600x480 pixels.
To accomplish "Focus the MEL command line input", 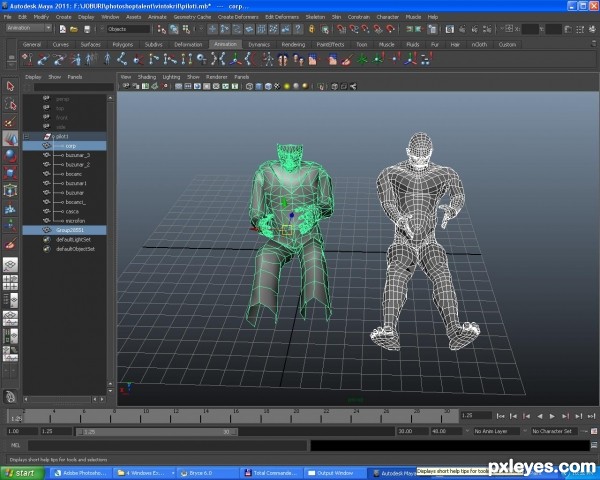I will tap(167, 445).
